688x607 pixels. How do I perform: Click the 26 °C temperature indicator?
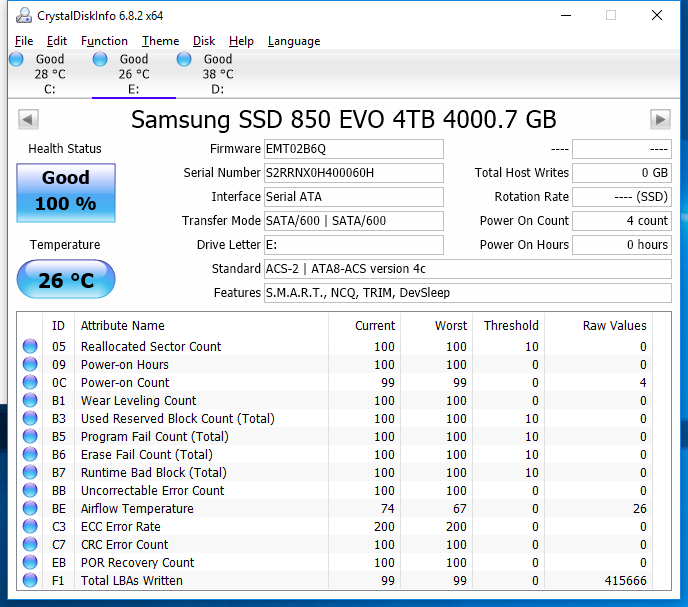pyautogui.click(x=66, y=280)
